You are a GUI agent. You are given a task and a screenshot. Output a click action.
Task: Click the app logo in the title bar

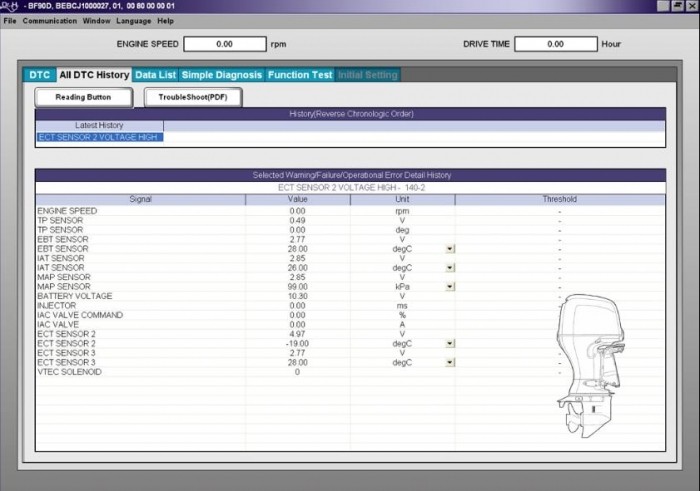tap(11, 6)
